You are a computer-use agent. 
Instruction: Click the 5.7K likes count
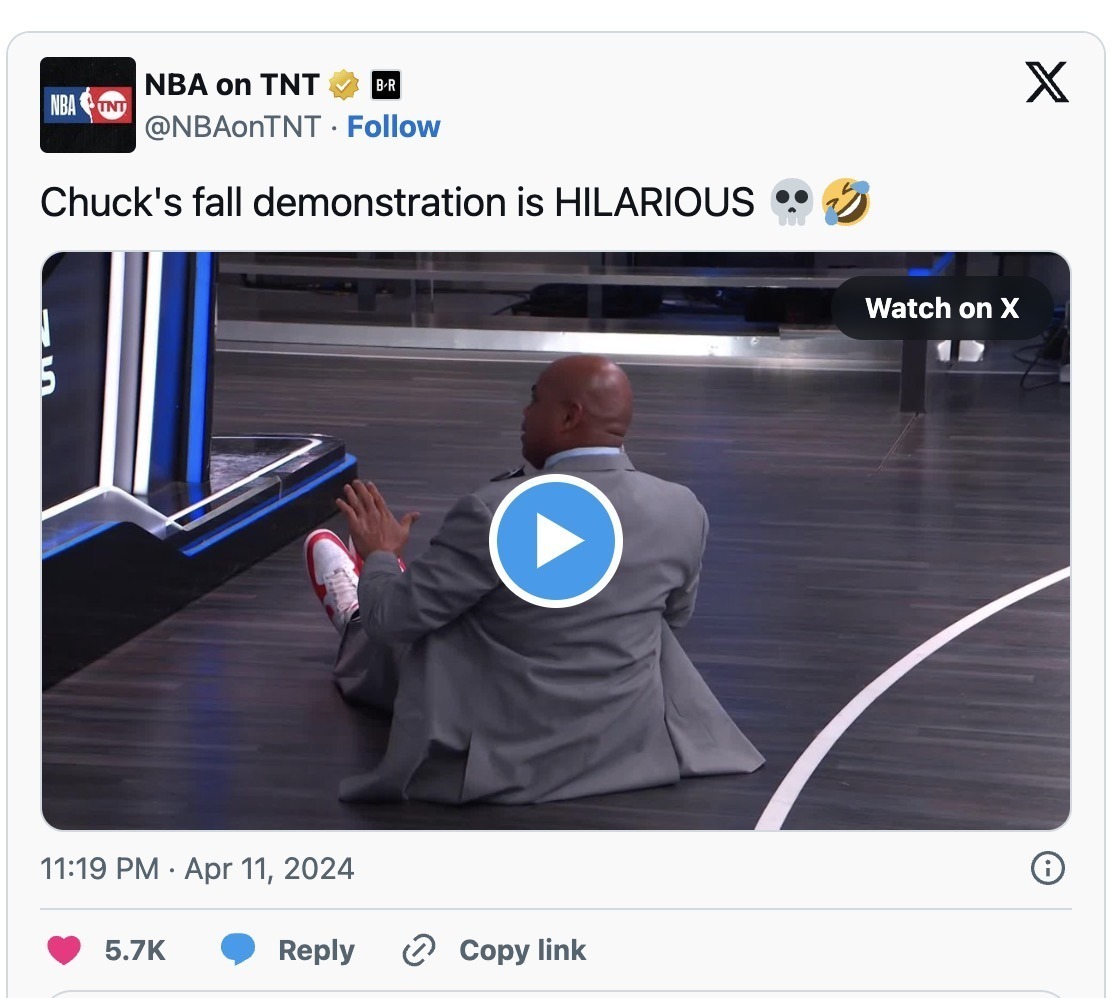tap(135, 950)
